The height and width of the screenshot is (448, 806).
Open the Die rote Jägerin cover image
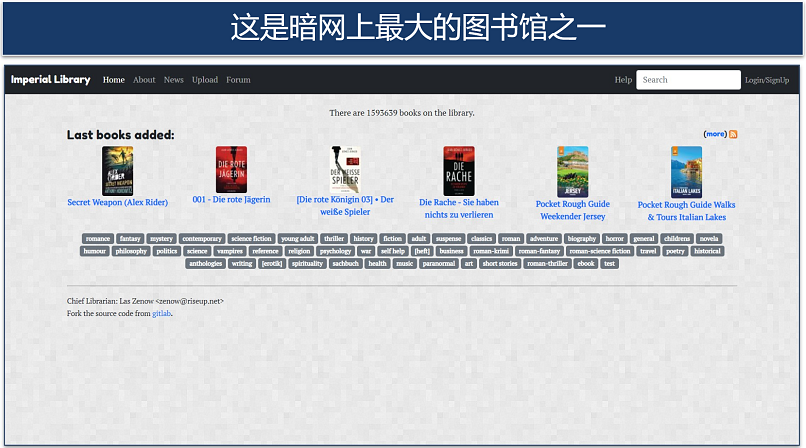point(231,170)
